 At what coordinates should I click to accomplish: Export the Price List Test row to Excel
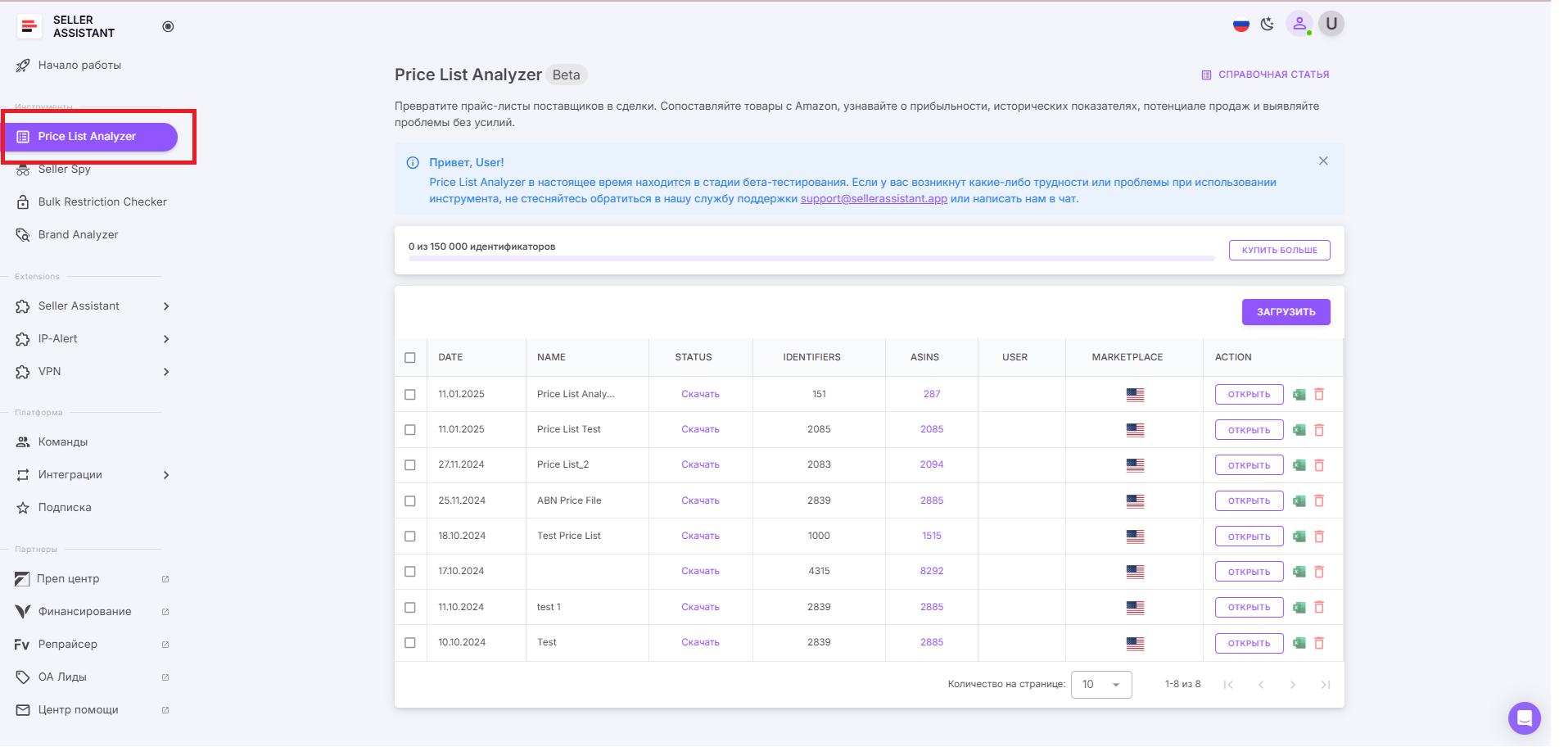[1299, 429]
